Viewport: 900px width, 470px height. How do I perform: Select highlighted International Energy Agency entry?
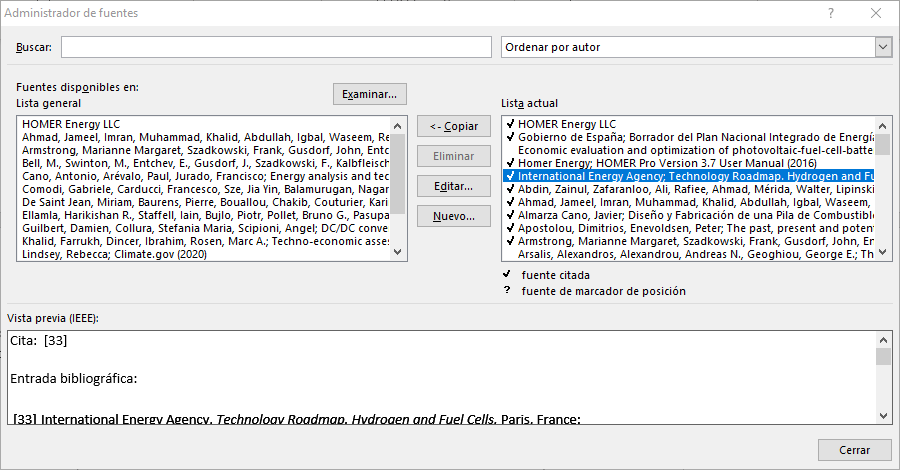(x=689, y=176)
